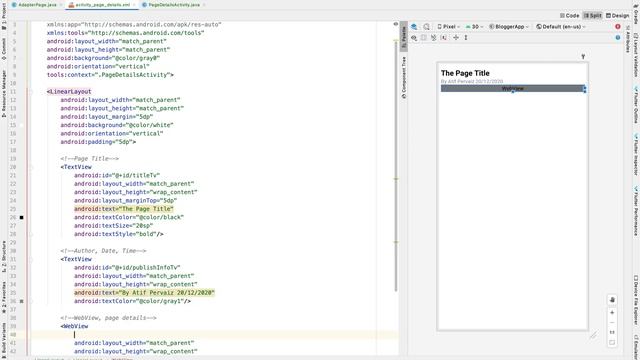640x360 pixels.
Task: Click the code editor vertical scrollbar
Action: pyautogui.click(x=396, y=165)
